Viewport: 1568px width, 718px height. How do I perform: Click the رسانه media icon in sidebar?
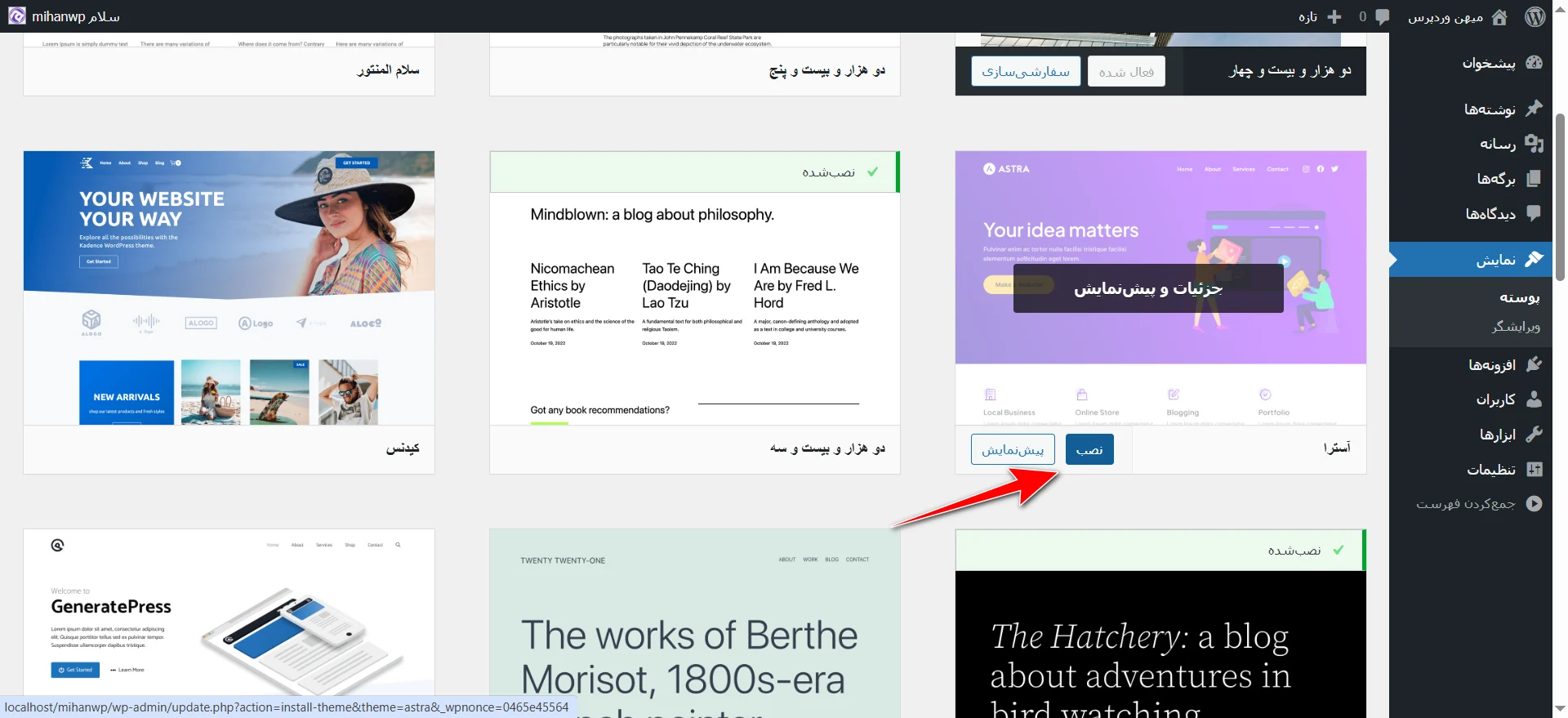tap(1534, 143)
